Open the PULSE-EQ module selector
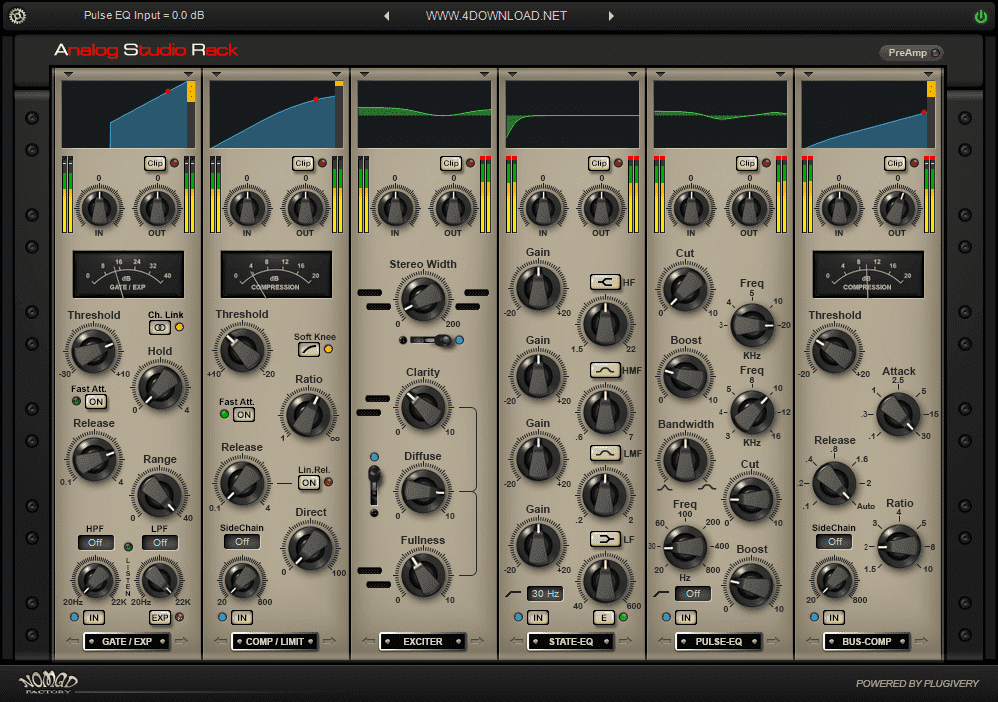The image size is (998, 702). coord(719,642)
